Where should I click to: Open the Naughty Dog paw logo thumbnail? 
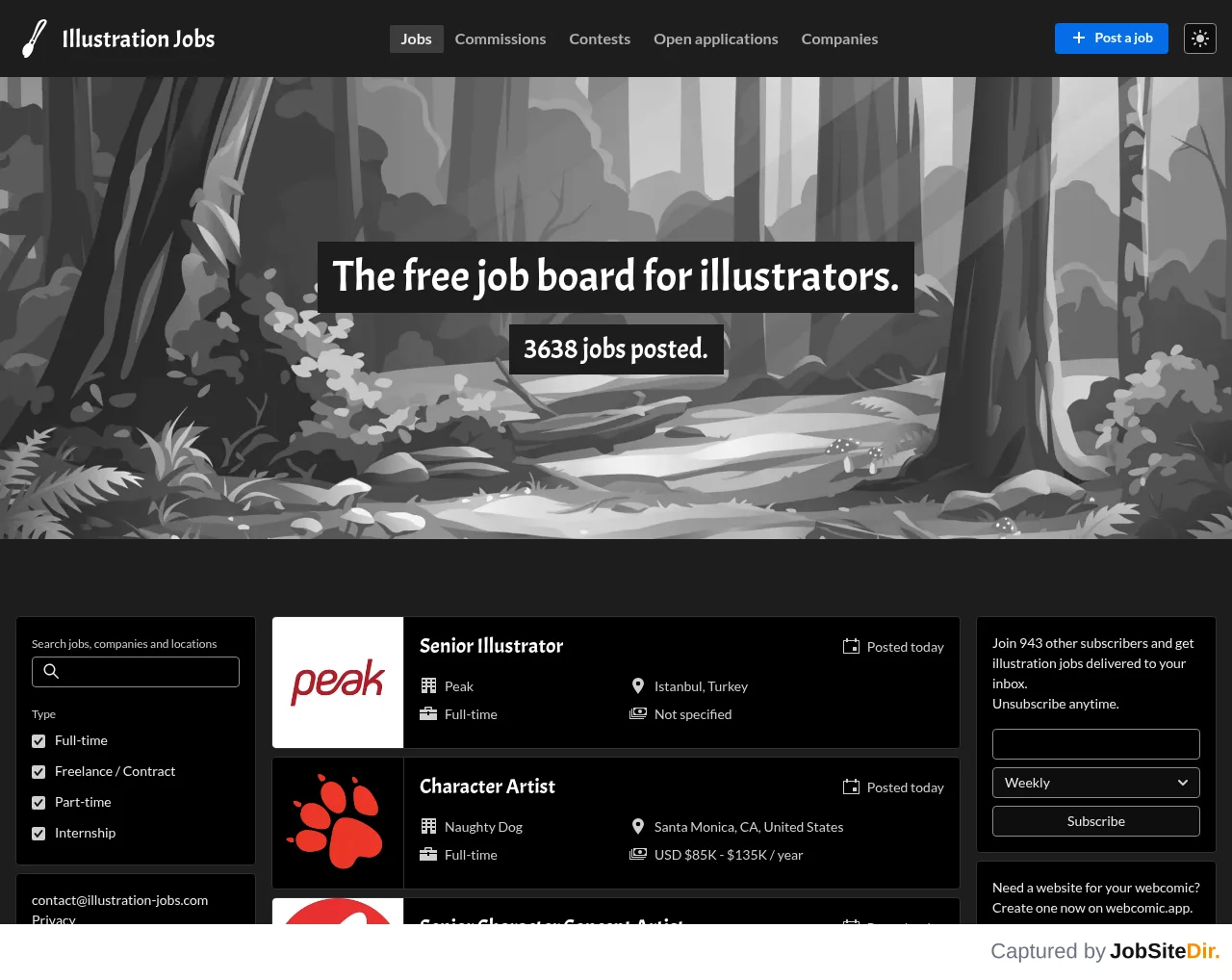click(x=338, y=823)
